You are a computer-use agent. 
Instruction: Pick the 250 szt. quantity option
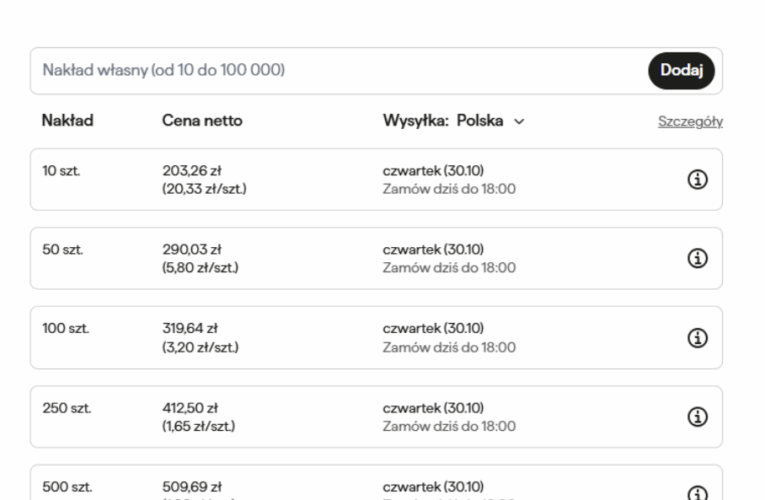pos(66,408)
